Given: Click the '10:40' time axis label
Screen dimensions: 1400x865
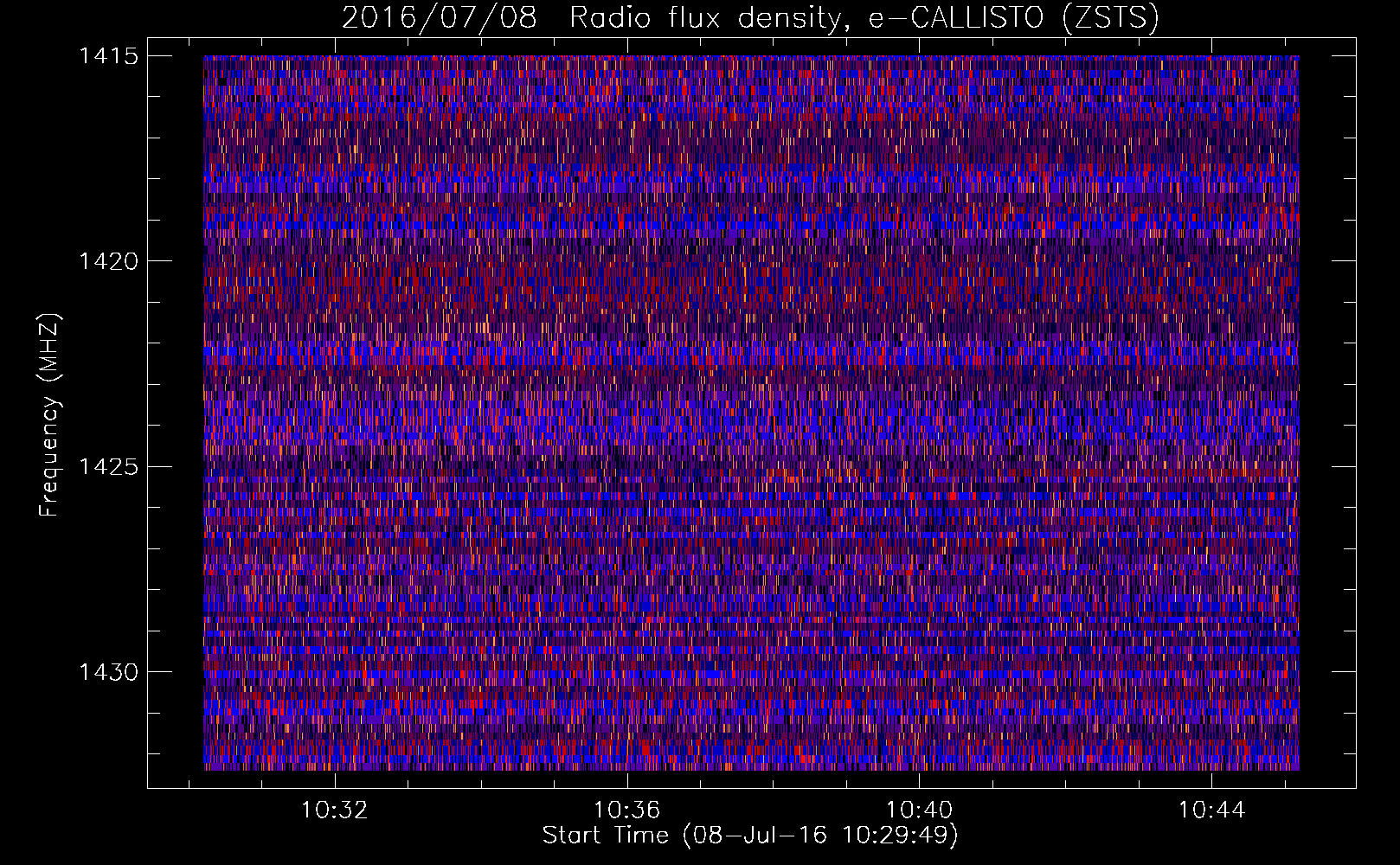Looking at the screenshot, I should click(x=919, y=811).
